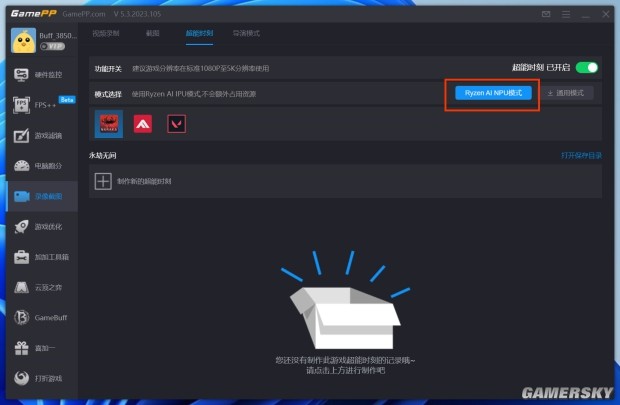The width and height of the screenshot is (620, 405).
Task: Open the mail message icon in title bar
Action: [x=546, y=14]
